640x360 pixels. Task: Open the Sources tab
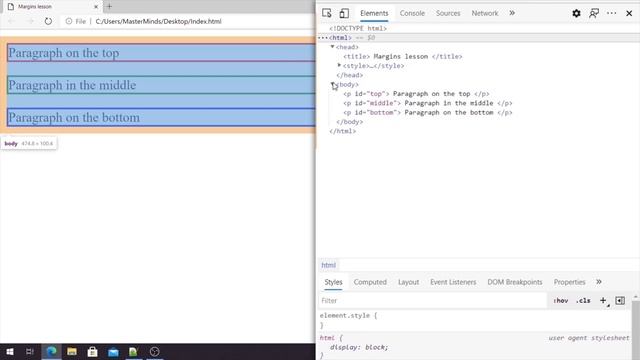[x=448, y=13]
